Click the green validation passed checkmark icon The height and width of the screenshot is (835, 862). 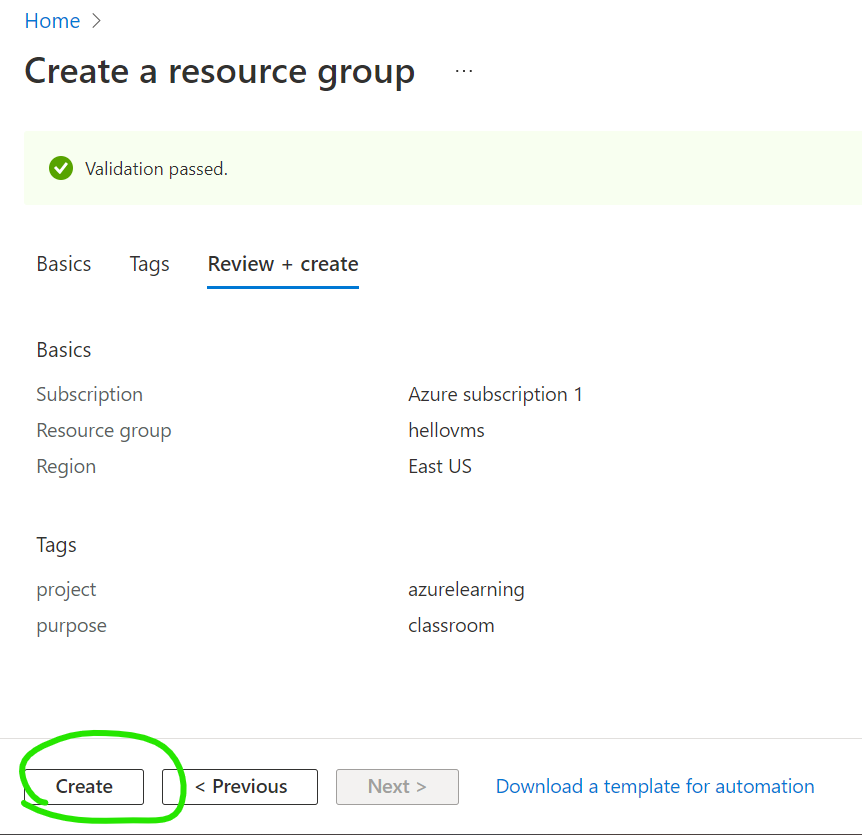(x=60, y=168)
